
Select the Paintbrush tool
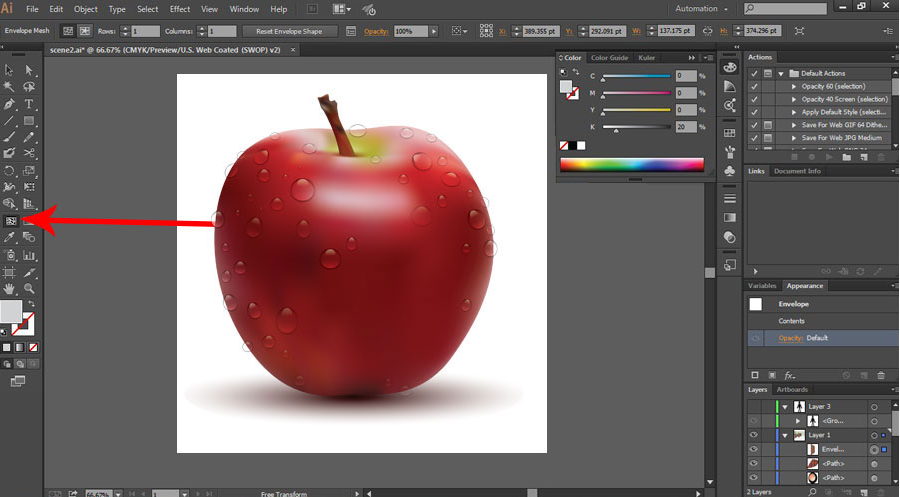coord(9,137)
